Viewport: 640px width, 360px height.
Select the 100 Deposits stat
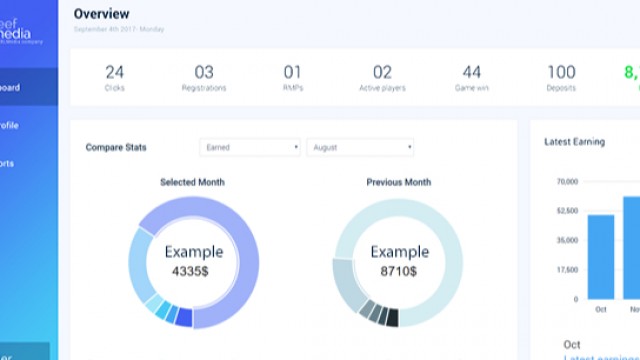561,78
